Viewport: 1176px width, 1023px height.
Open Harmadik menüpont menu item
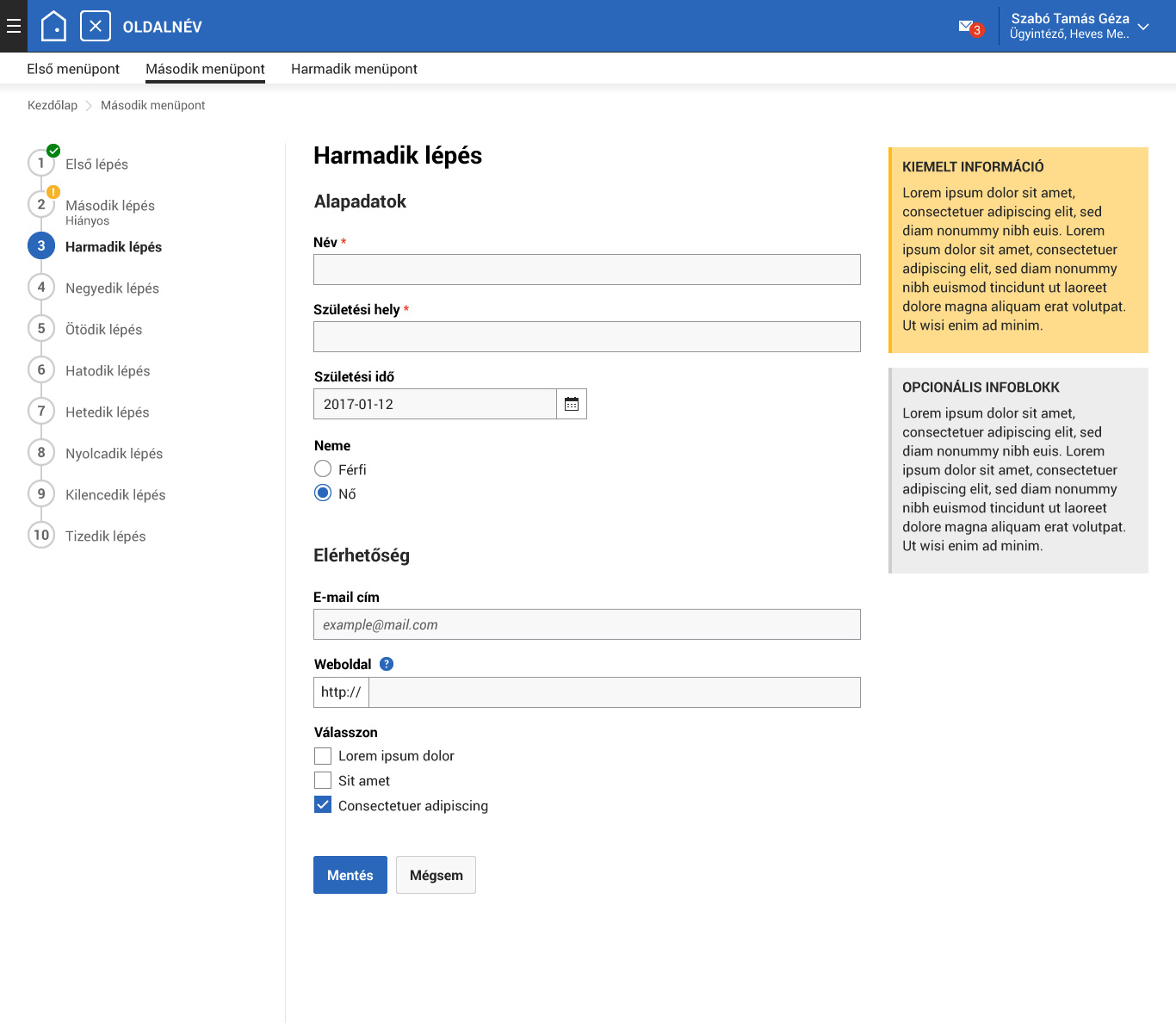tap(354, 69)
